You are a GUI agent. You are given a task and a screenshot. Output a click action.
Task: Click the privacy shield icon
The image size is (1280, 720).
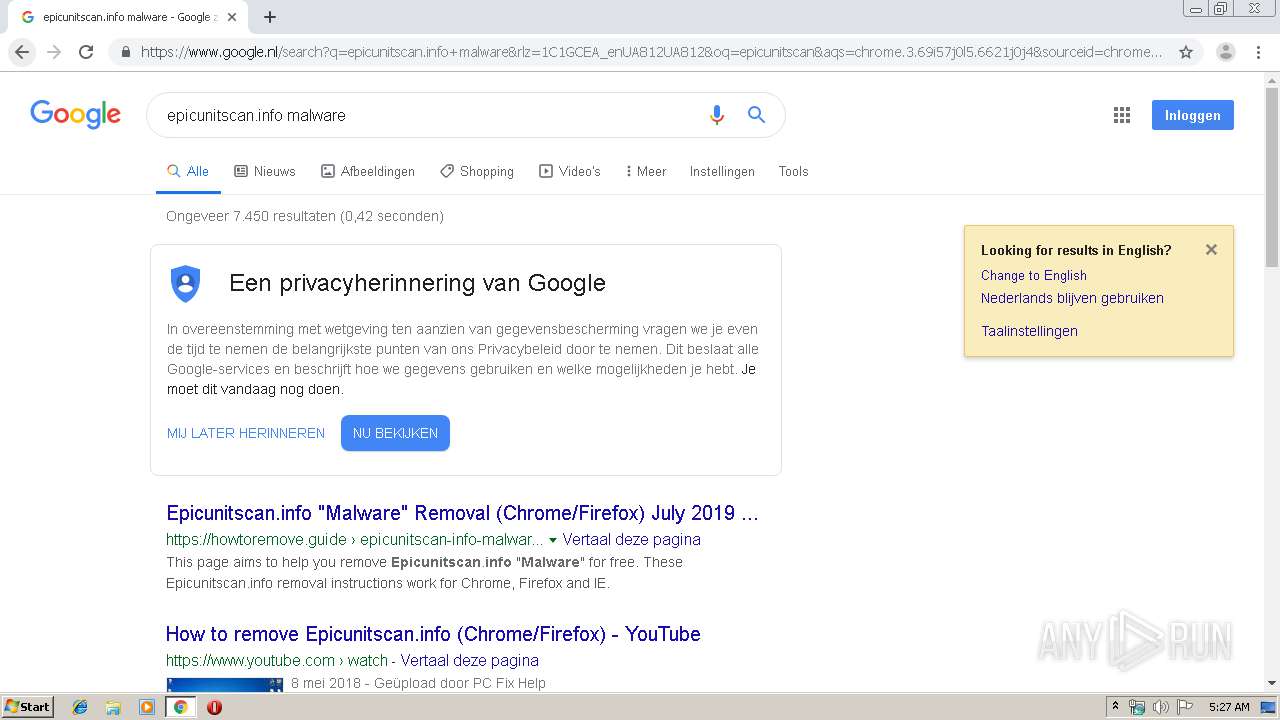185,283
